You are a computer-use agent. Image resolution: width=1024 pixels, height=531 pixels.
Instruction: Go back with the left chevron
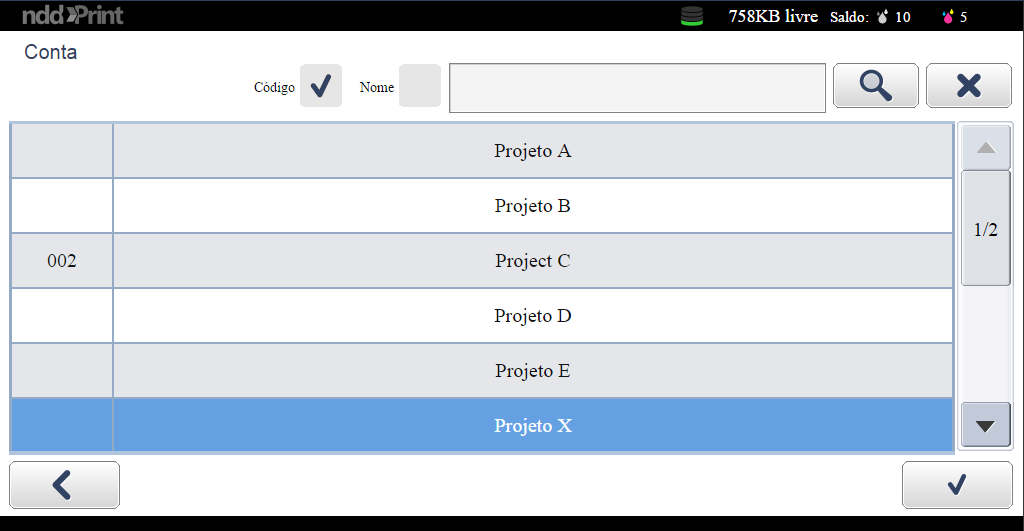tap(64, 485)
